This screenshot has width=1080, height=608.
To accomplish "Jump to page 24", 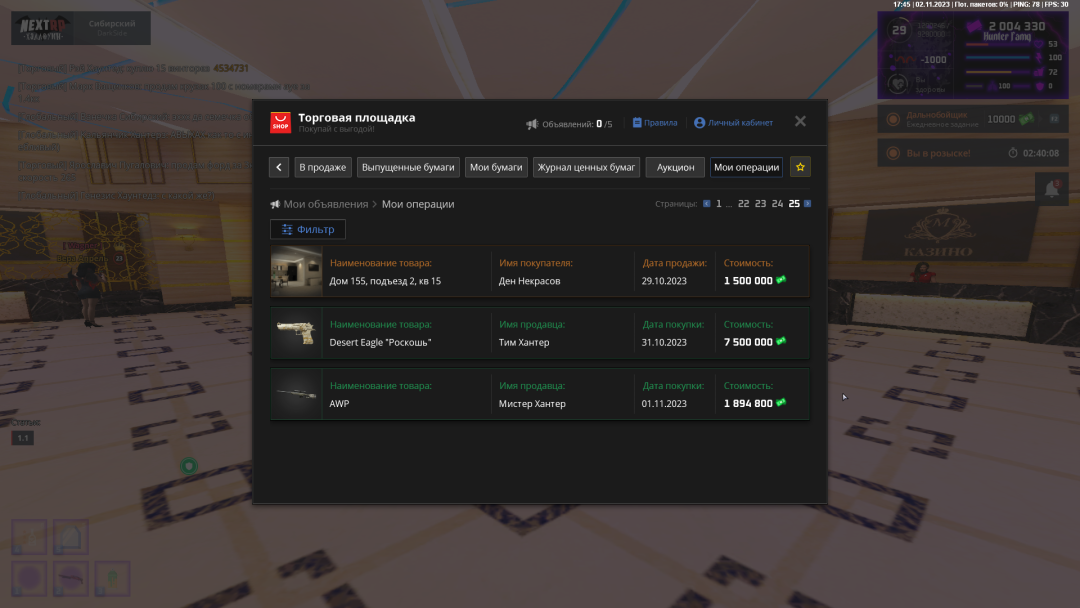I will (x=777, y=204).
